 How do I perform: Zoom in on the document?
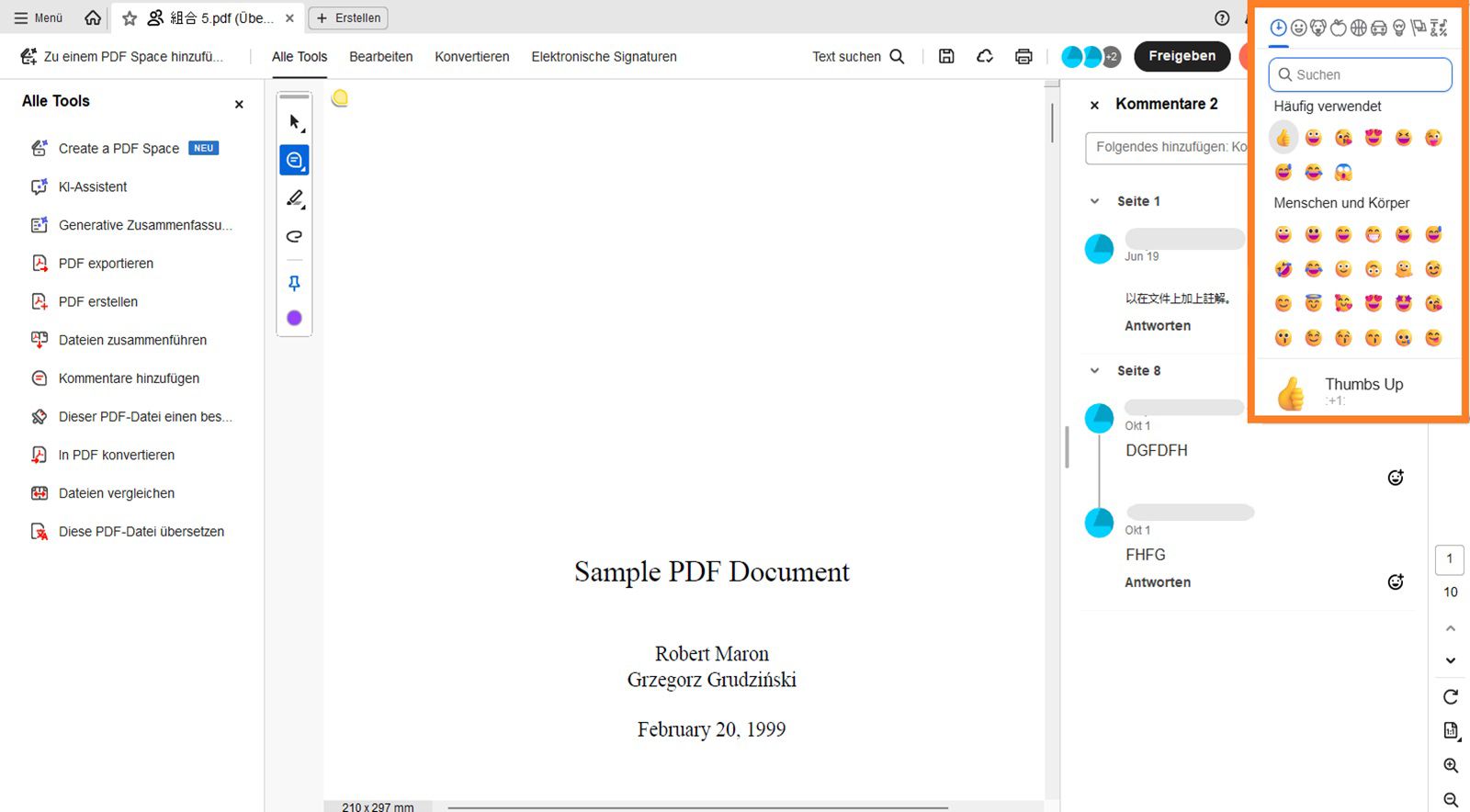[1451, 765]
